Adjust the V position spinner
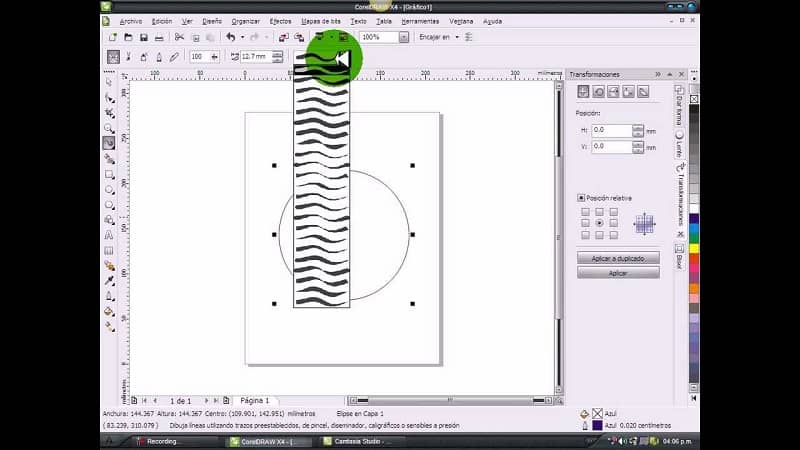The image size is (800, 450). point(638,147)
